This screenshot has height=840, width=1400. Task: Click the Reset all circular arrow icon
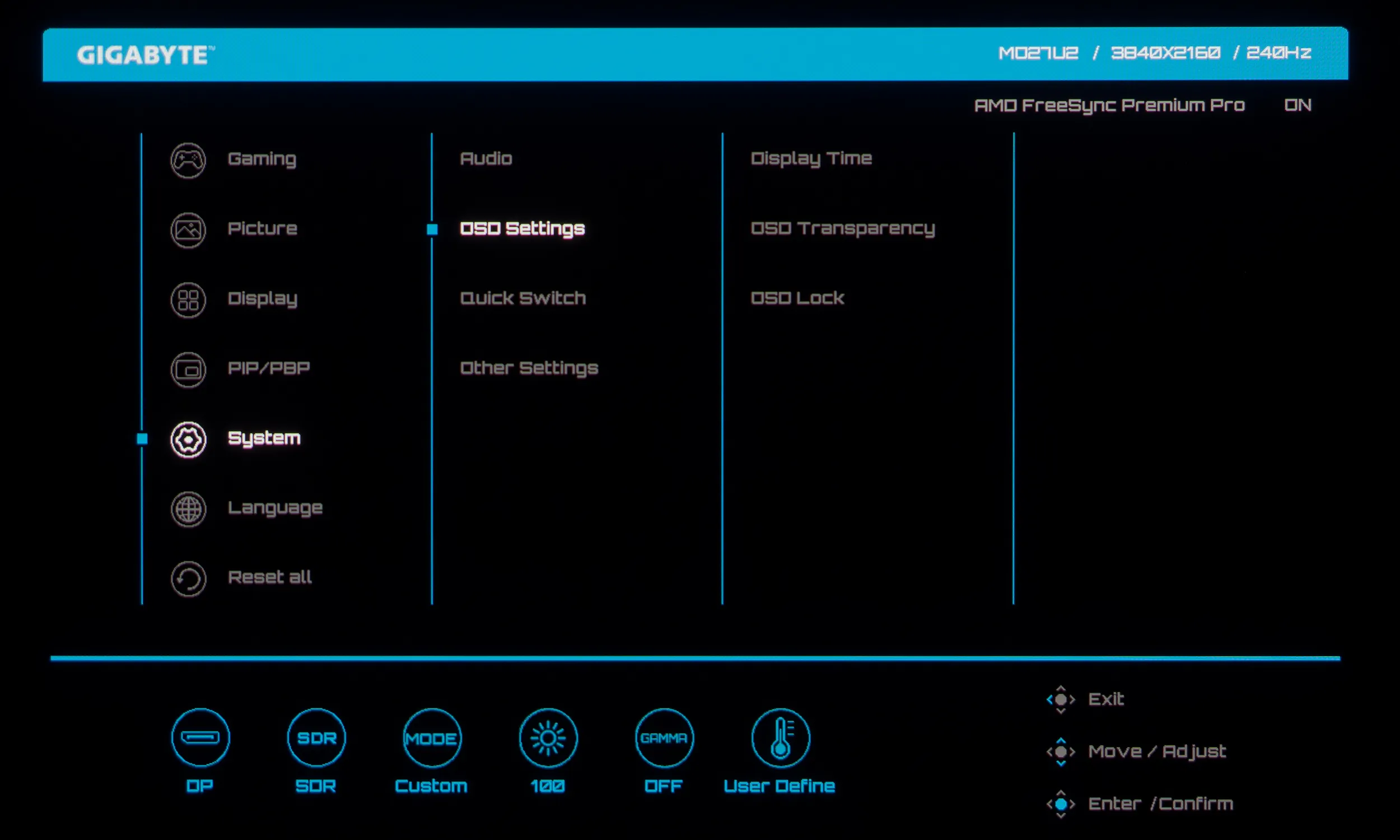(x=188, y=578)
